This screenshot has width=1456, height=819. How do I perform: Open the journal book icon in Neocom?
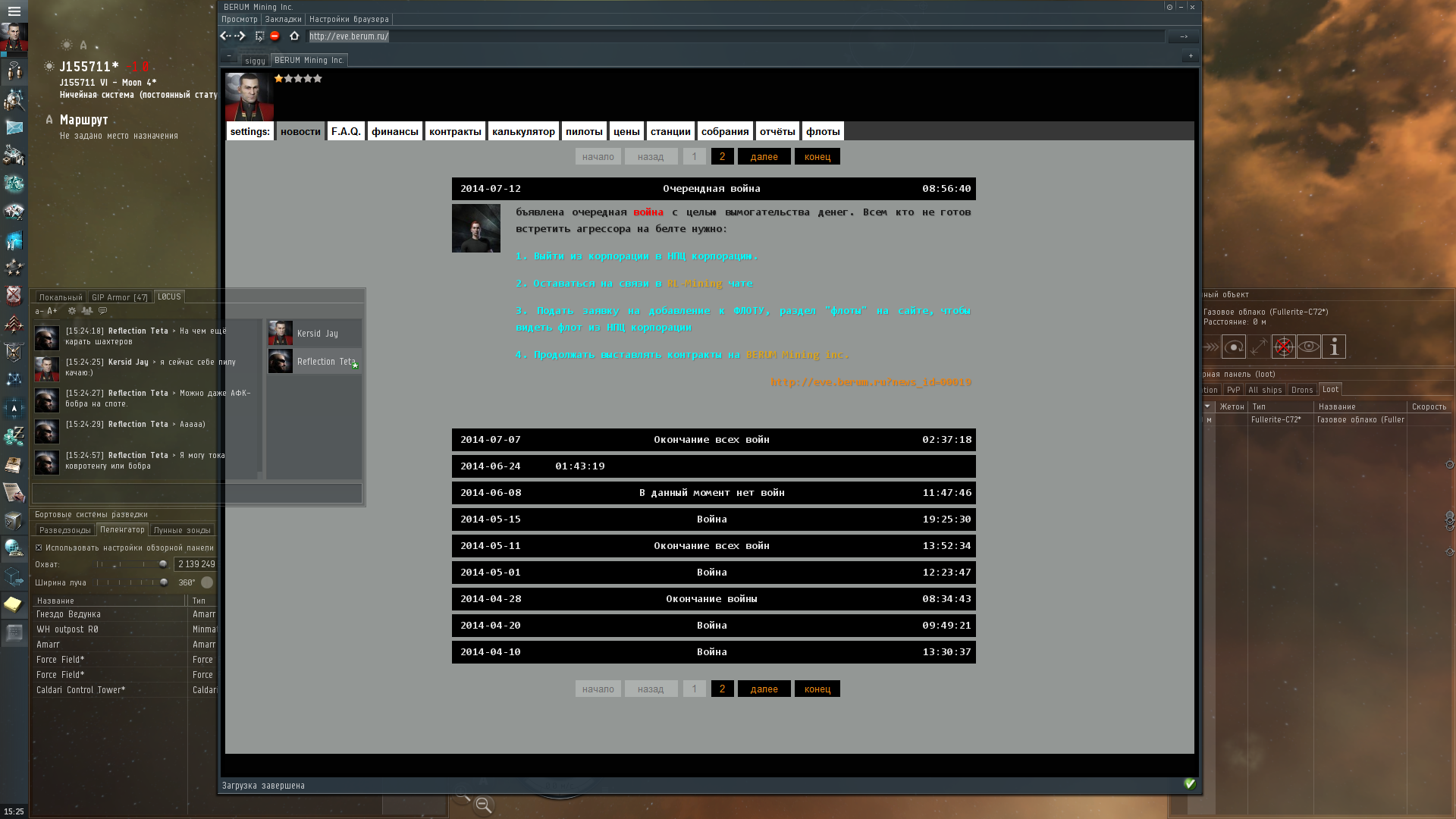(14, 464)
